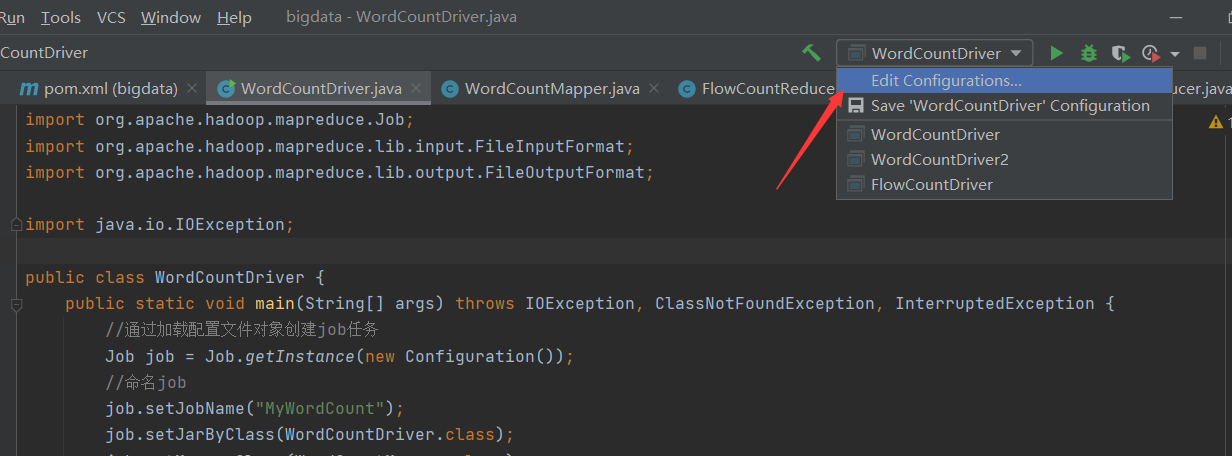1232x456 pixels.
Task: Collapse the import block fold marker
Action: tap(15, 225)
